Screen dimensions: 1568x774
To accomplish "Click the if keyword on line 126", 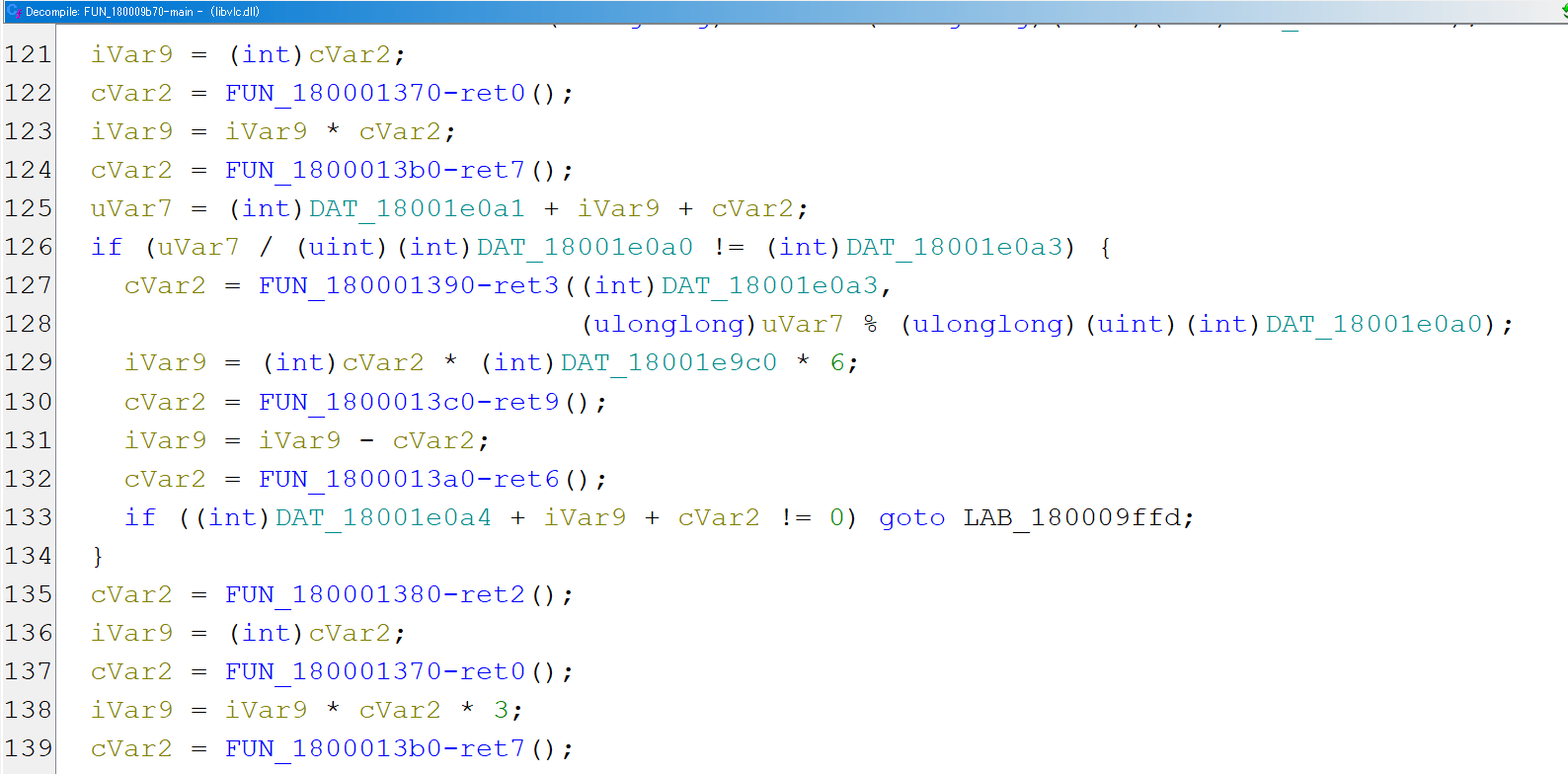I will 107,247.
